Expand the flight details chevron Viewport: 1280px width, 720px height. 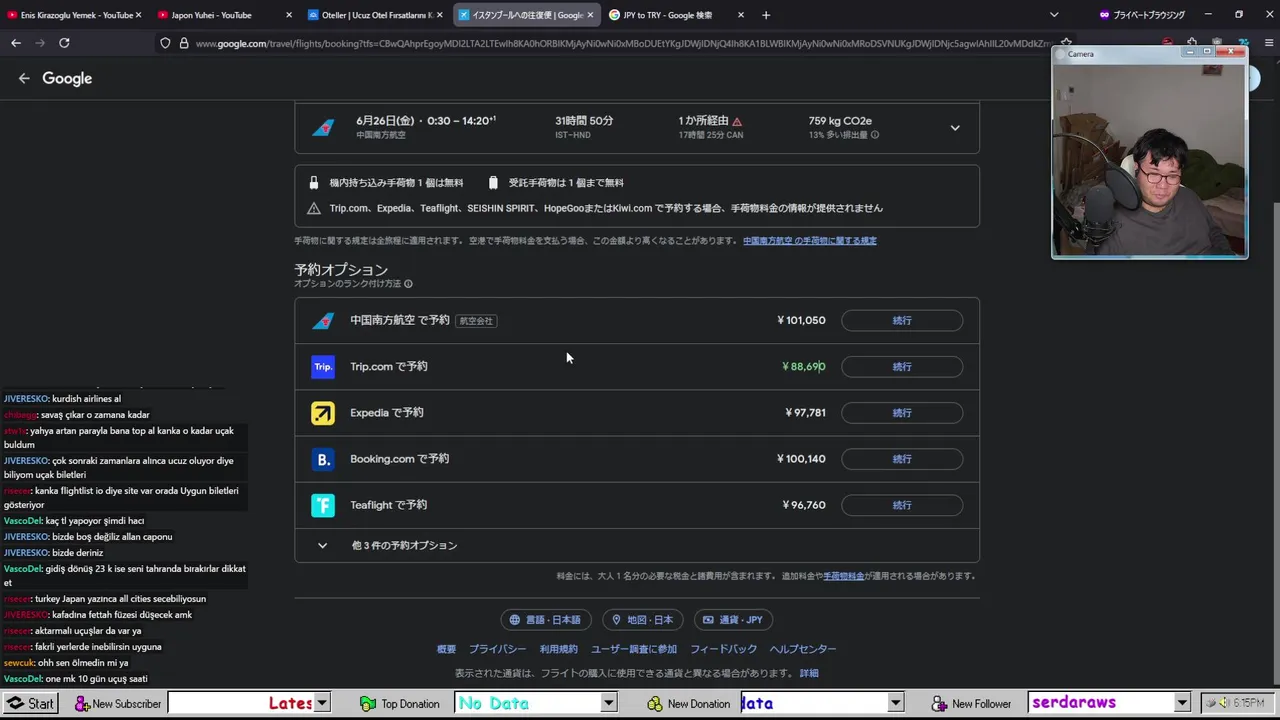point(955,128)
